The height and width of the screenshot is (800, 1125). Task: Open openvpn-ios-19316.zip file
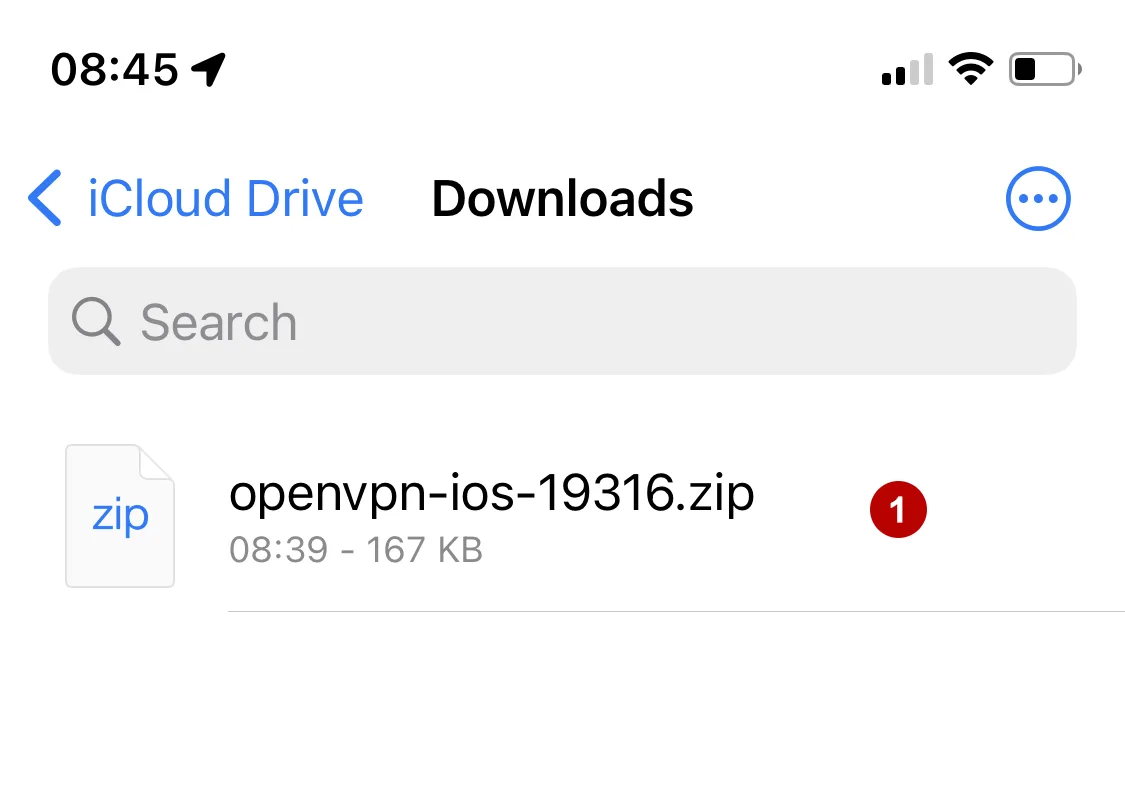[492, 494]
